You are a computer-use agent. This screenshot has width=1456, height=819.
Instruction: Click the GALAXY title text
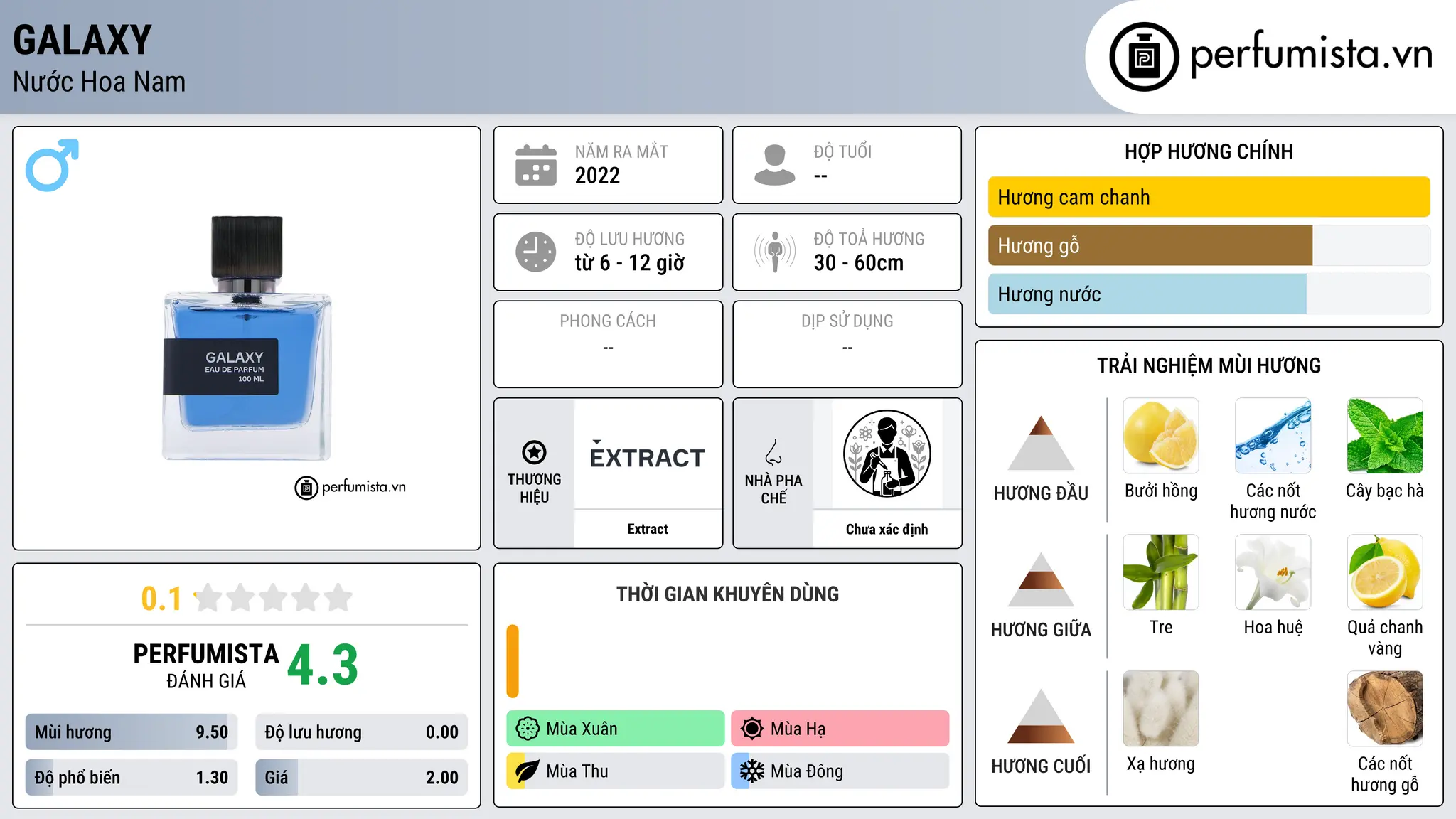tap(82, 40)
